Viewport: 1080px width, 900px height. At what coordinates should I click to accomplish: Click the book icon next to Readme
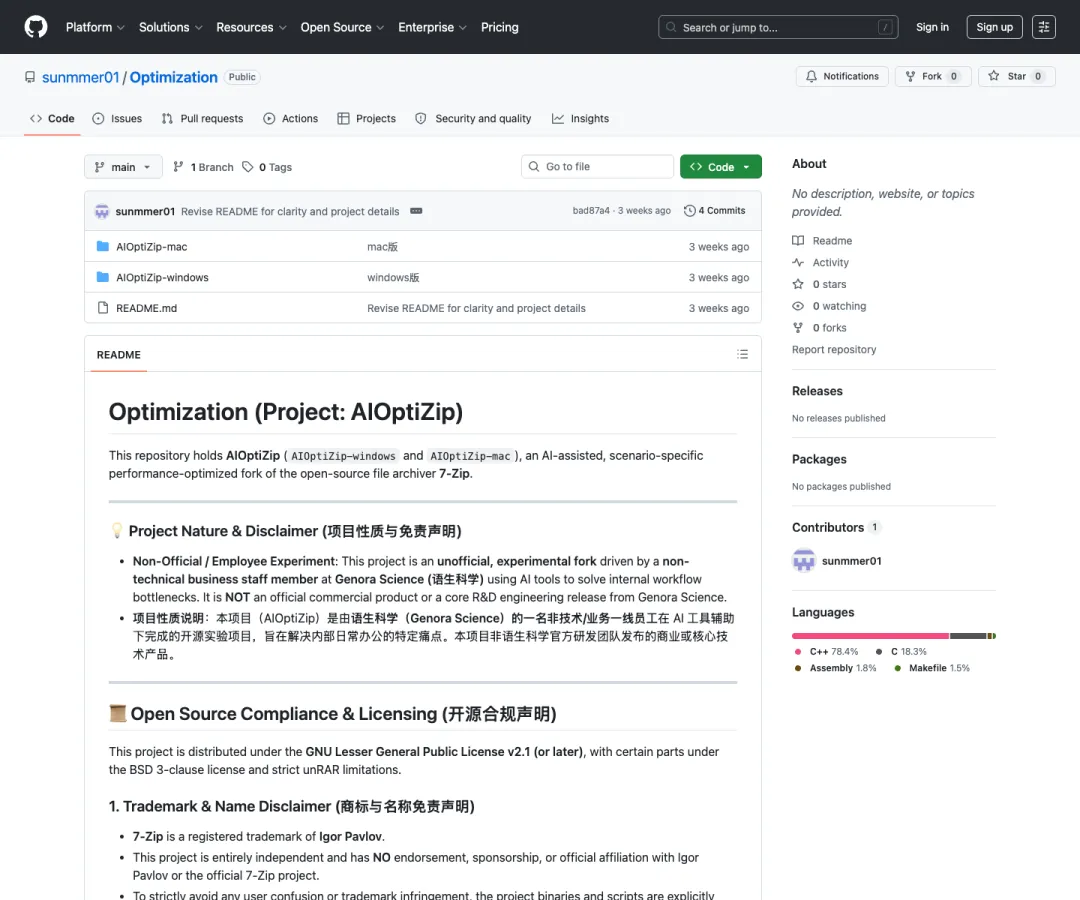point(798,240)
